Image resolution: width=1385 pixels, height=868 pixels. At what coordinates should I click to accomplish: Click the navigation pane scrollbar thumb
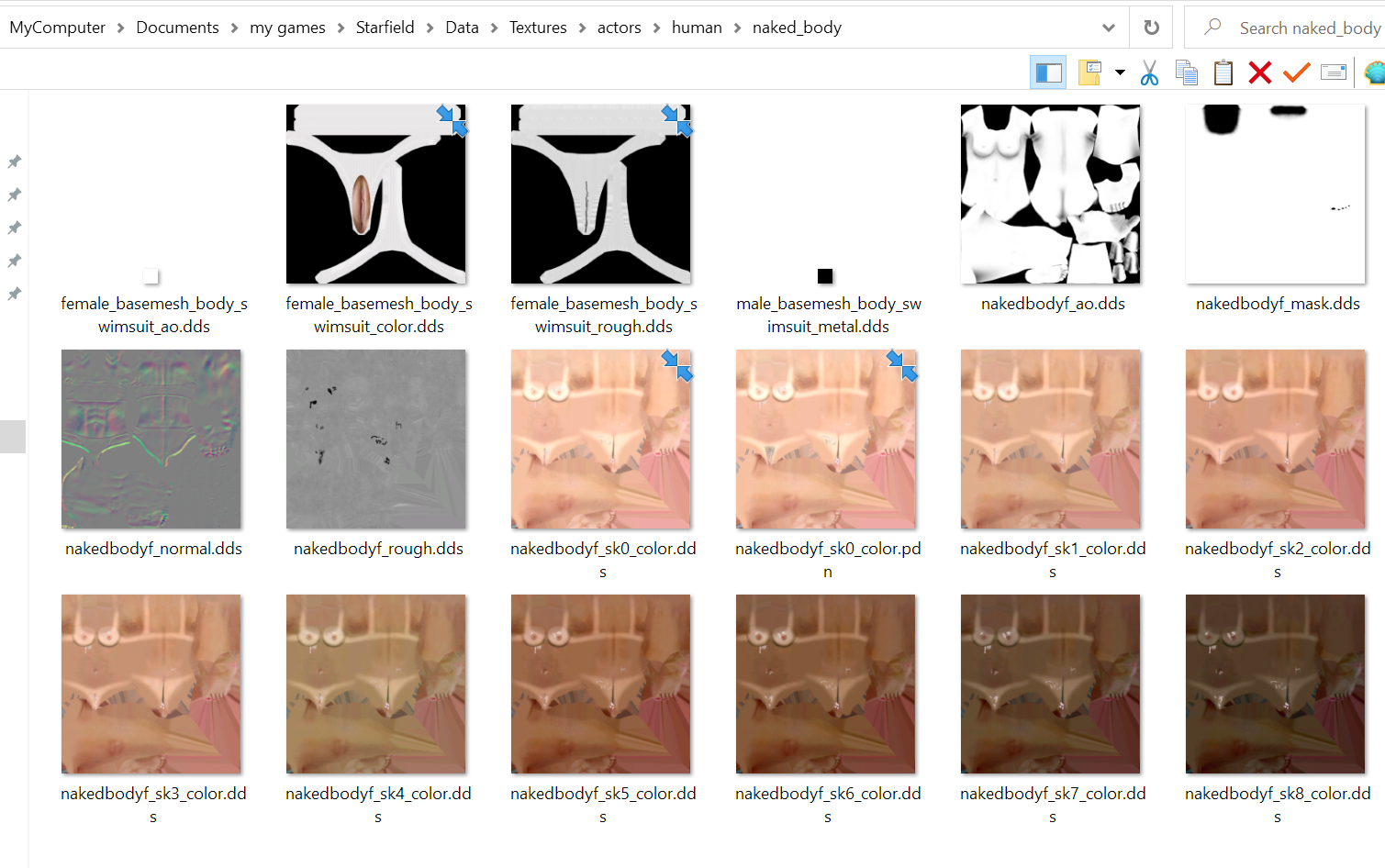(x=13, y=437)
